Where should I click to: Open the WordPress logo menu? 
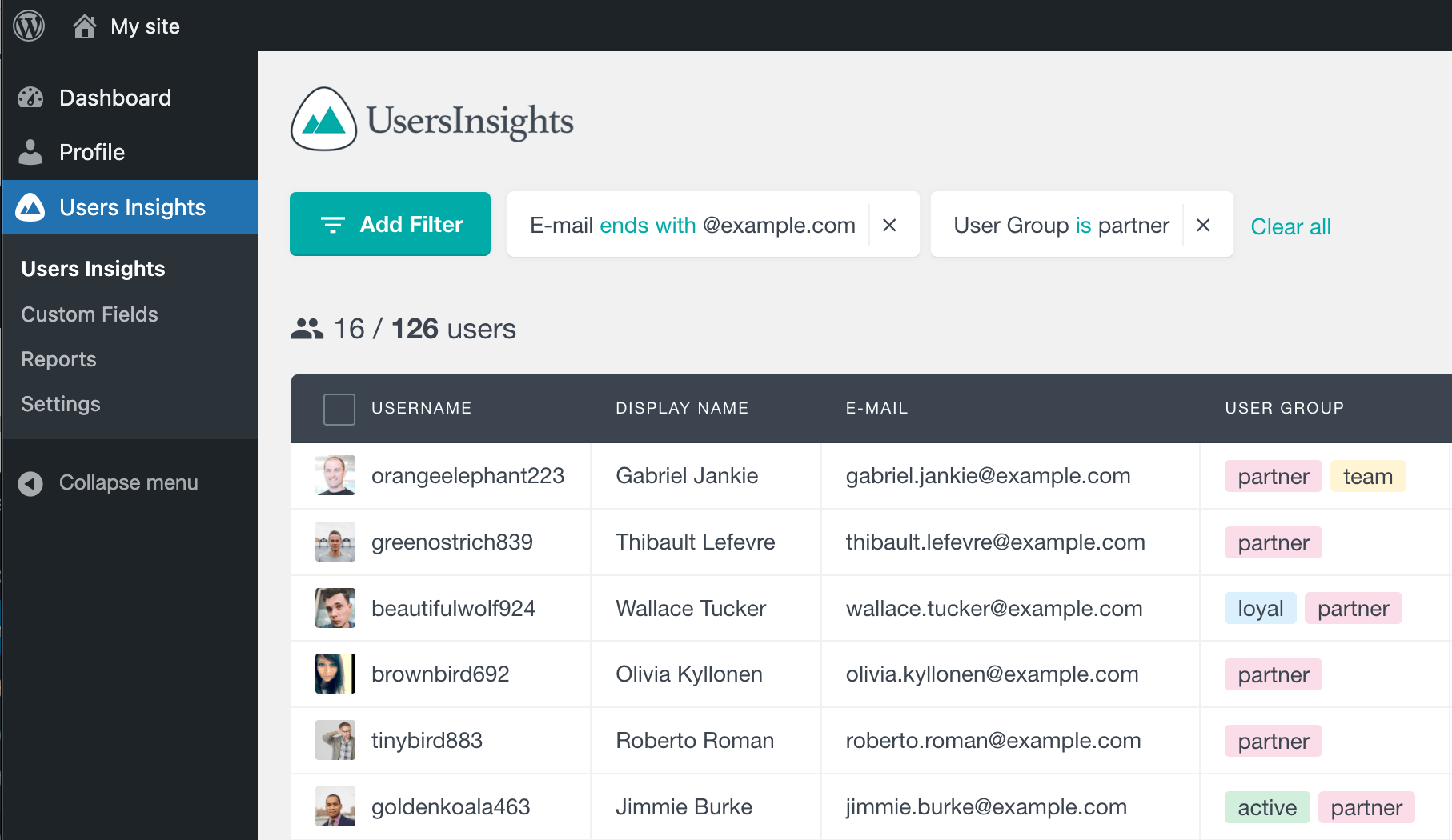point(29,26)
